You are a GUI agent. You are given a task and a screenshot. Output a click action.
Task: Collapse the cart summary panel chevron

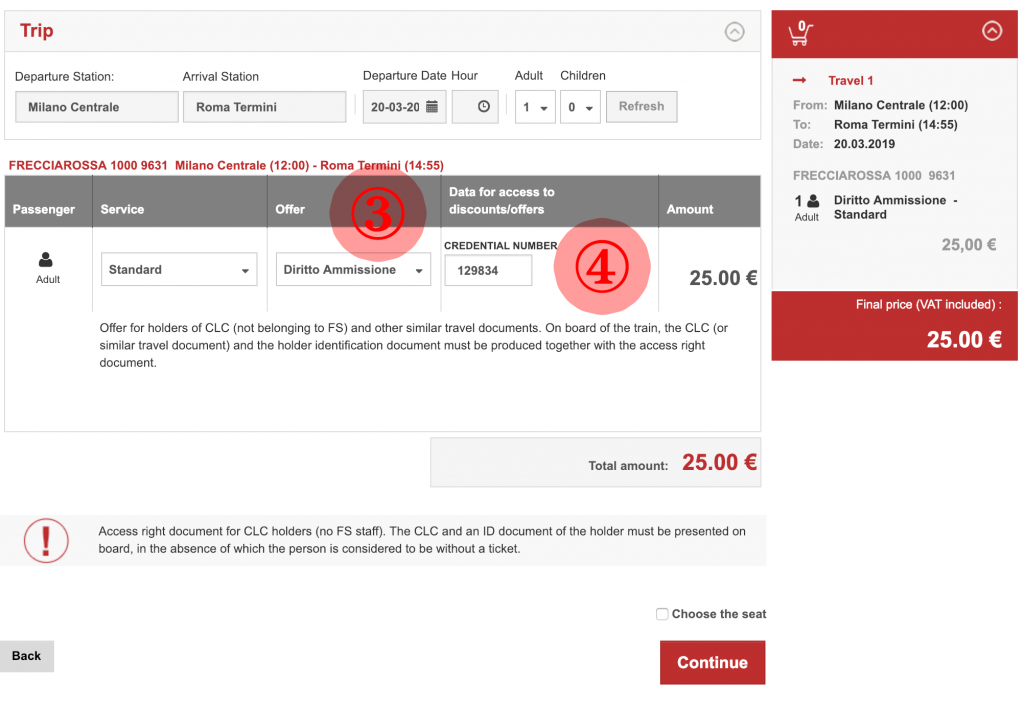point(991,31)
